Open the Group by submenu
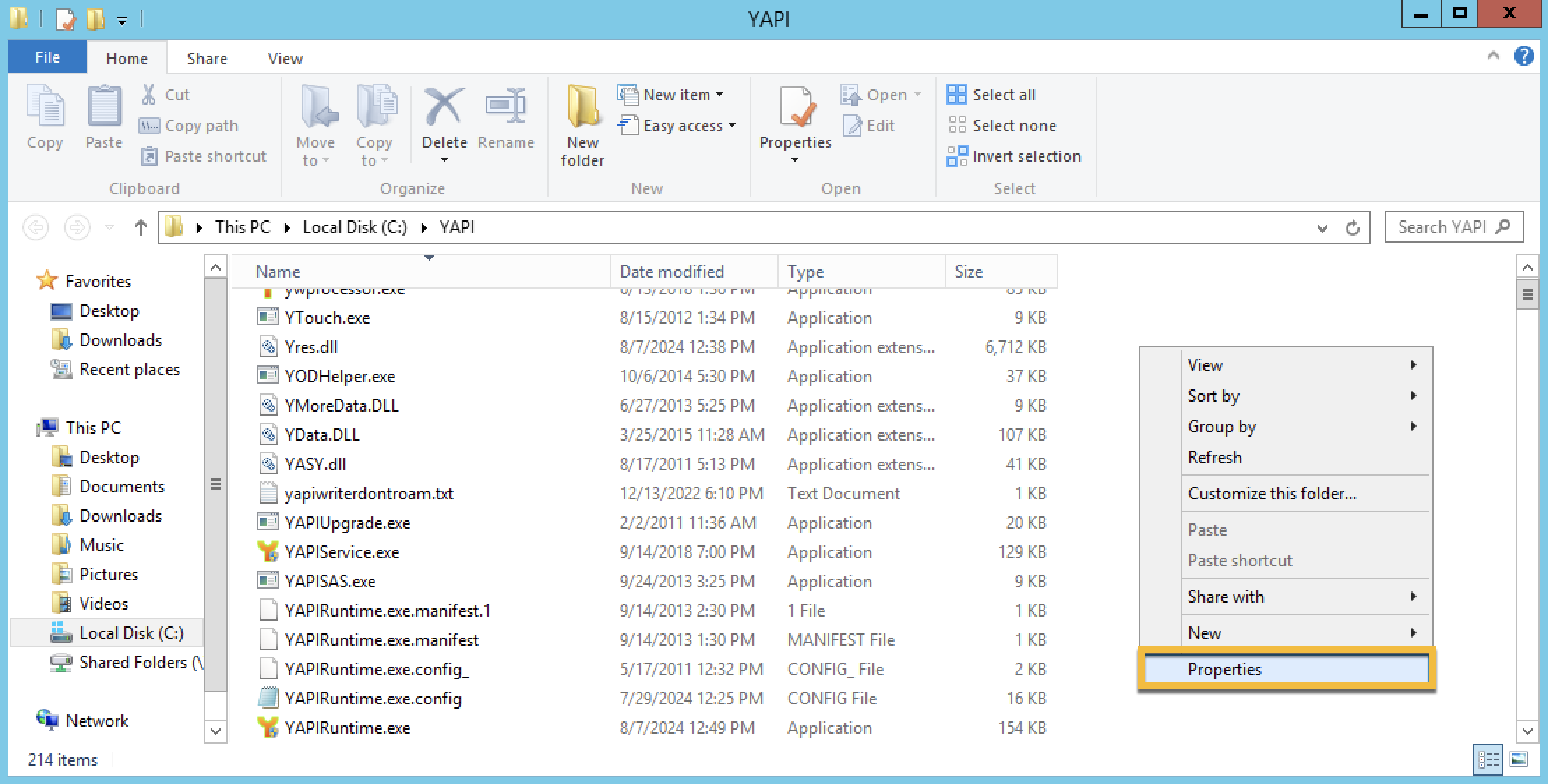Screen dimensions: 1548x784 click(1286, 426)
